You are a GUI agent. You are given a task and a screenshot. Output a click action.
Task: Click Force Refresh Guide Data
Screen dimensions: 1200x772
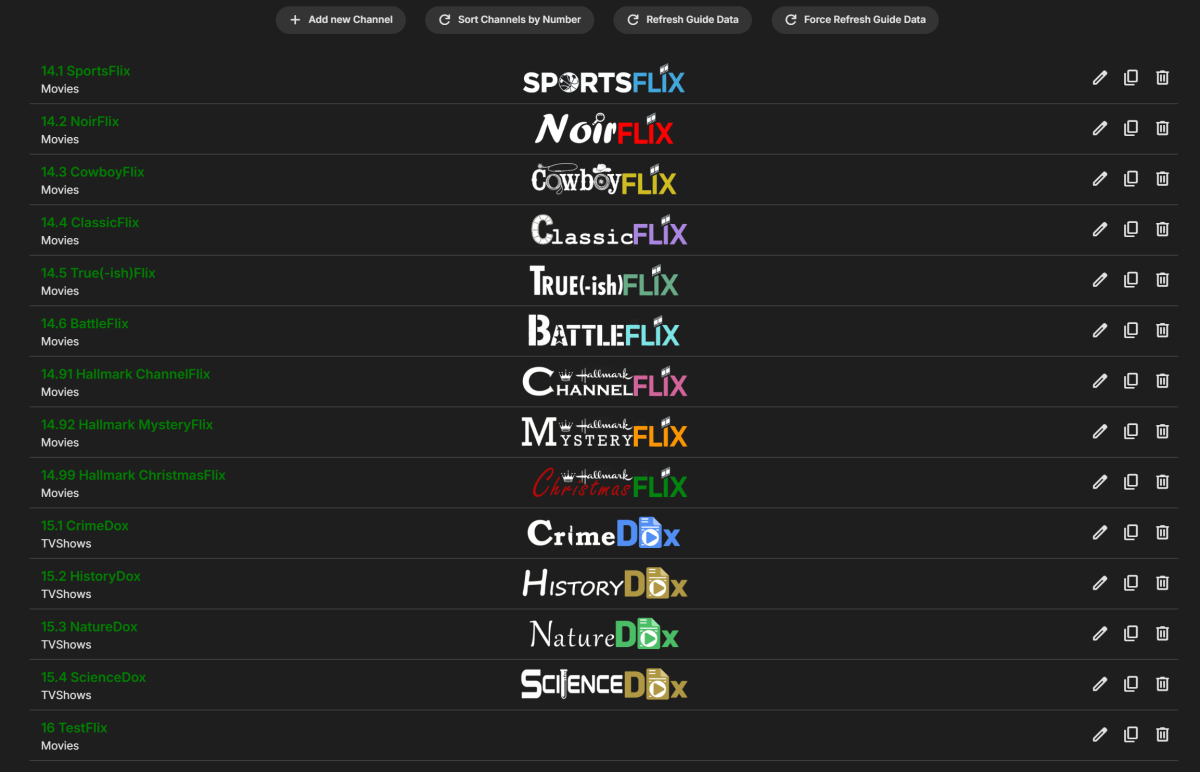(x=854, y=19)
